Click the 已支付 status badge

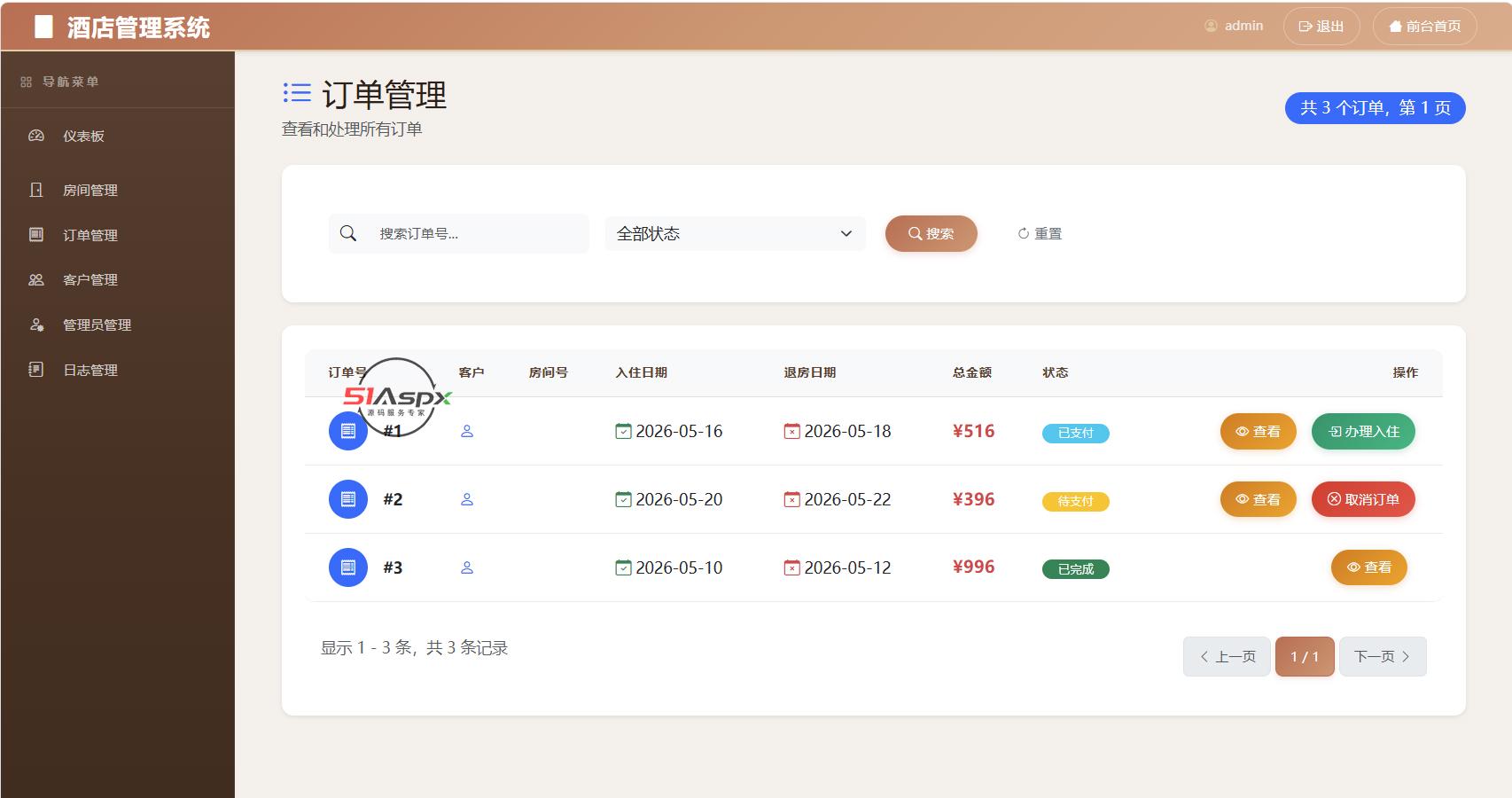tap(1075, 433)
